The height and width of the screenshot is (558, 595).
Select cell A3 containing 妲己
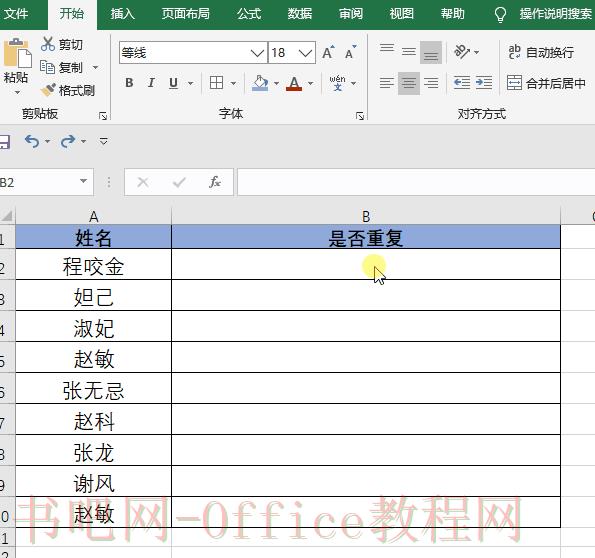pyautogui.click(x=93, y=295)
